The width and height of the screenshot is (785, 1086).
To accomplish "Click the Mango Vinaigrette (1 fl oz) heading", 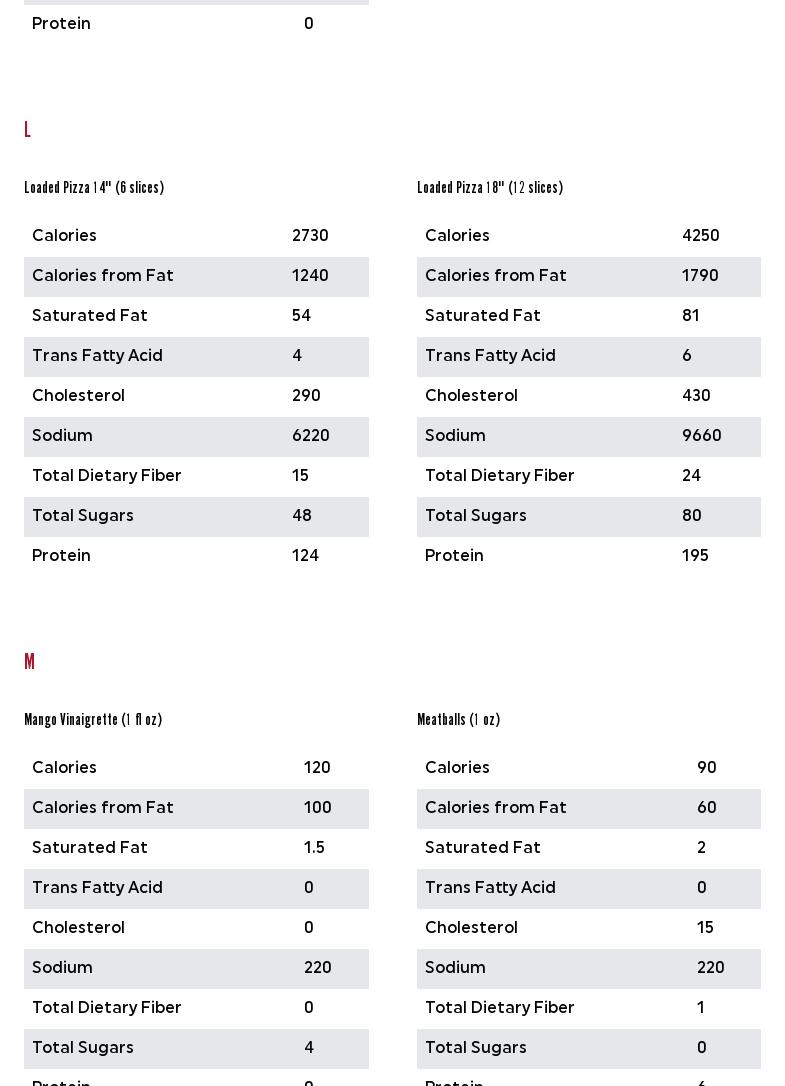I will coord(93,720).
